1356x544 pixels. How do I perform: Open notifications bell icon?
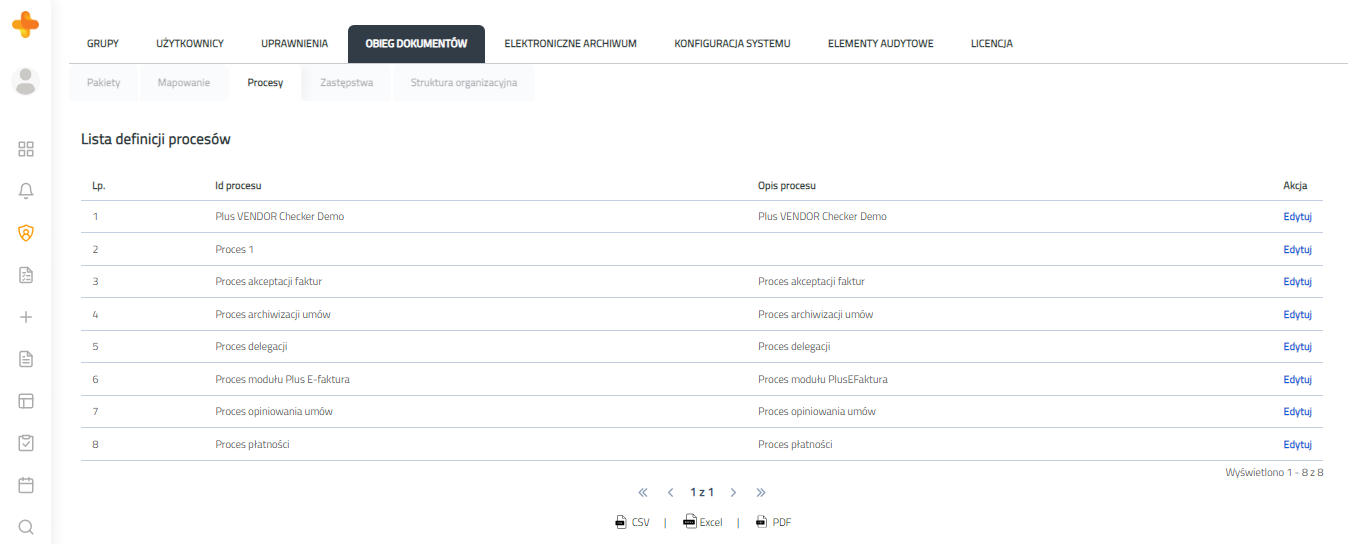tap(26, 191)
